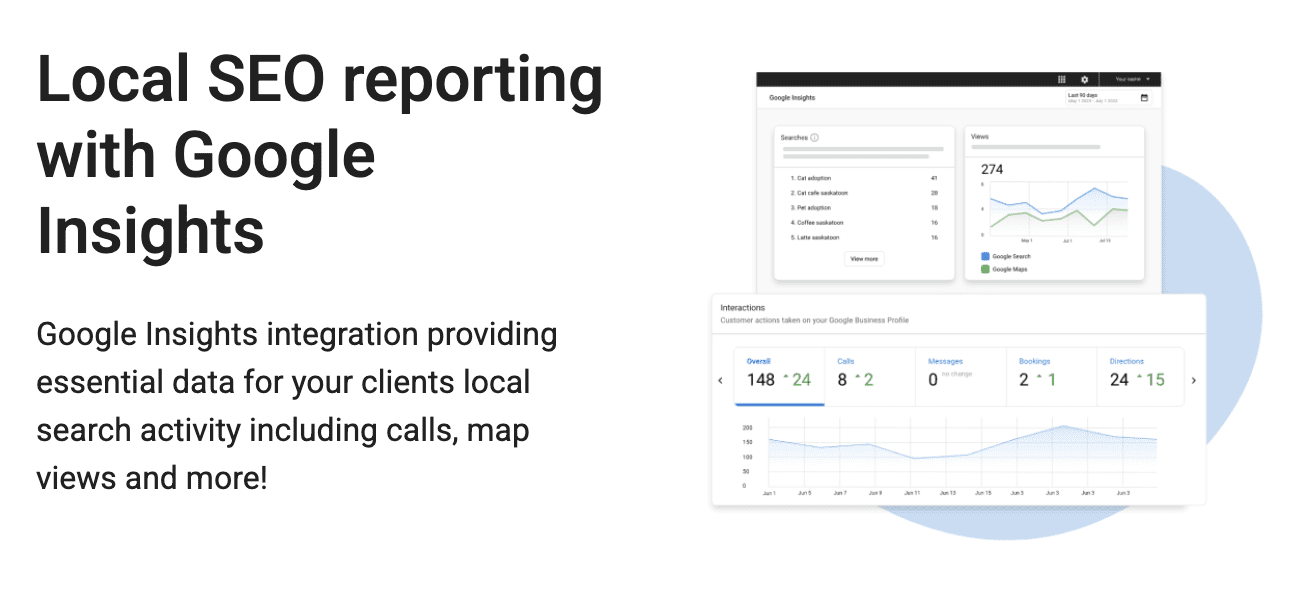Click the blue Google Search legend square
1304x614 pixels.
point(985,257)
